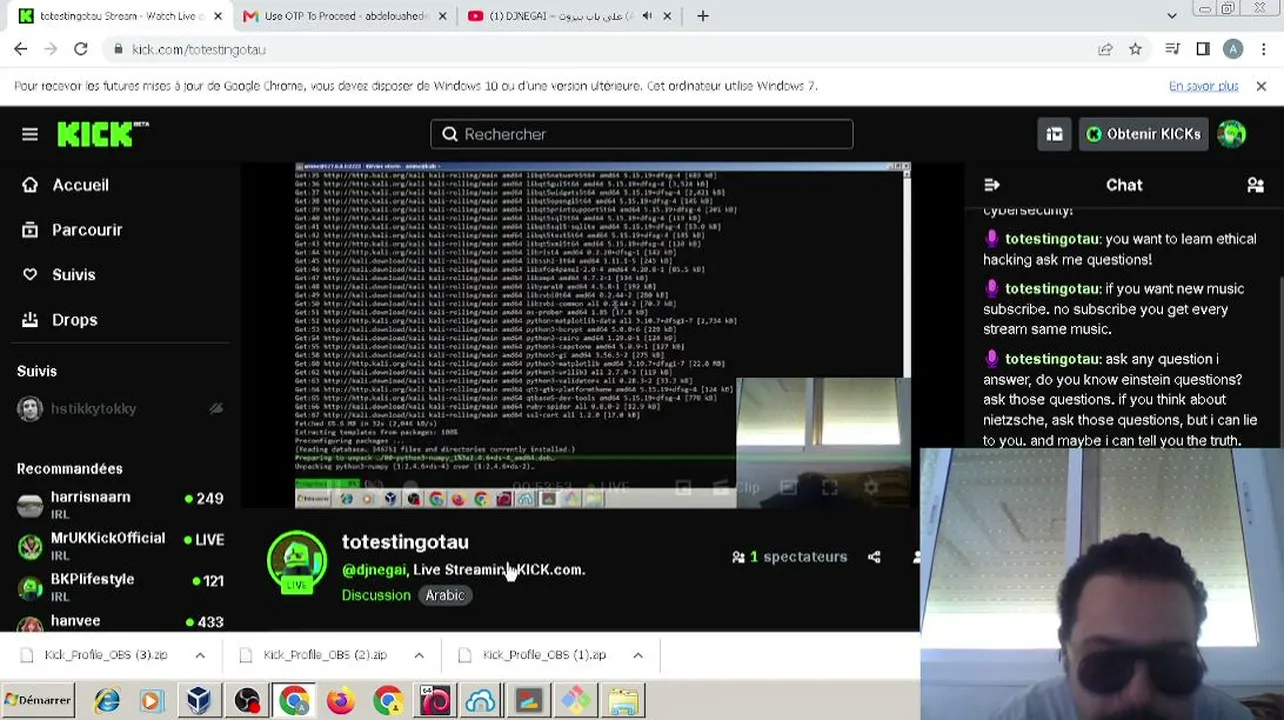Switch to the YouTube DJNEGAI tab
1284x720 pixels.
[x=570, y=16]
